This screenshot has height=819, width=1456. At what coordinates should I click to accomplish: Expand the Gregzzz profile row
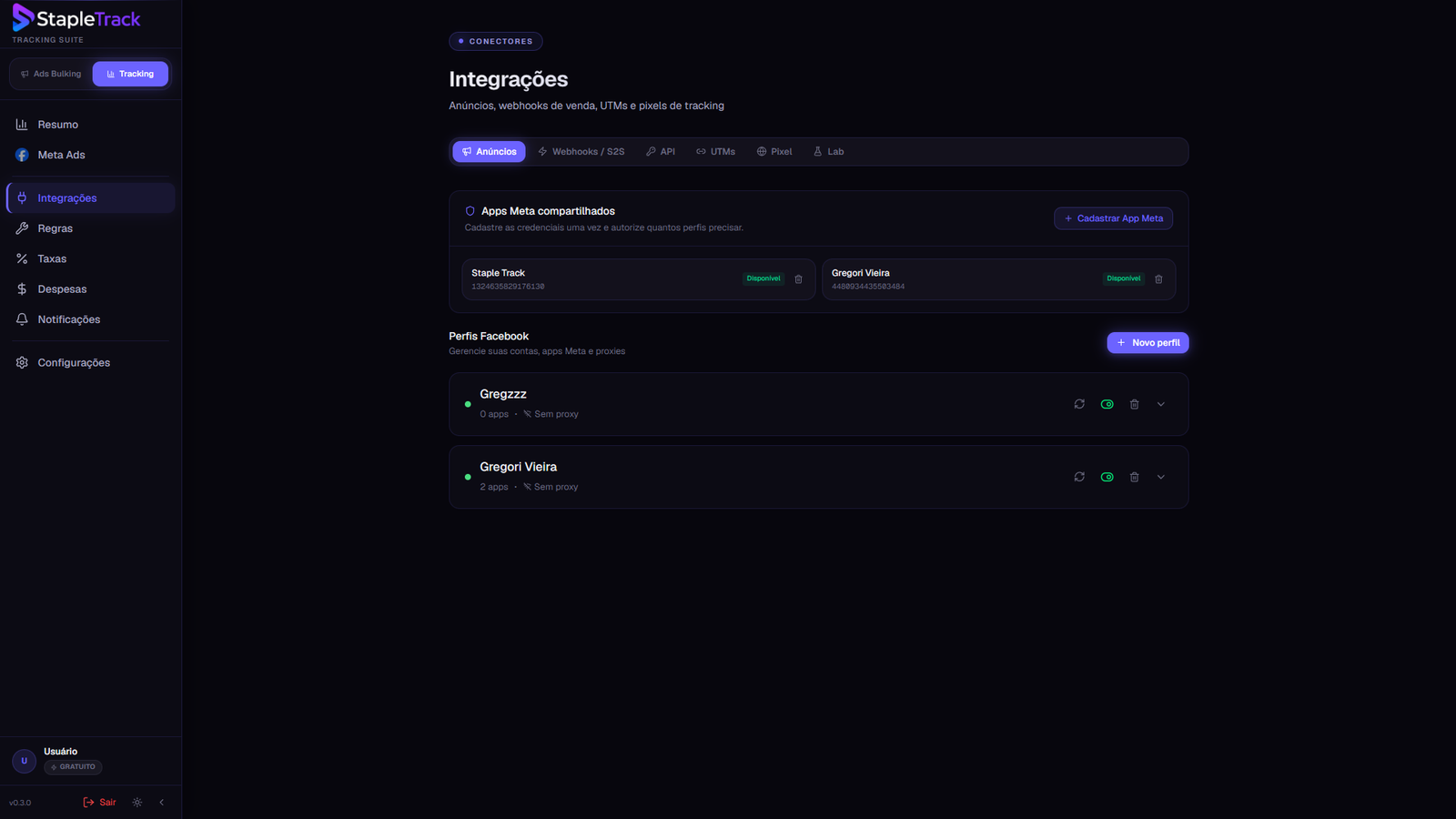pos(1161,404)
